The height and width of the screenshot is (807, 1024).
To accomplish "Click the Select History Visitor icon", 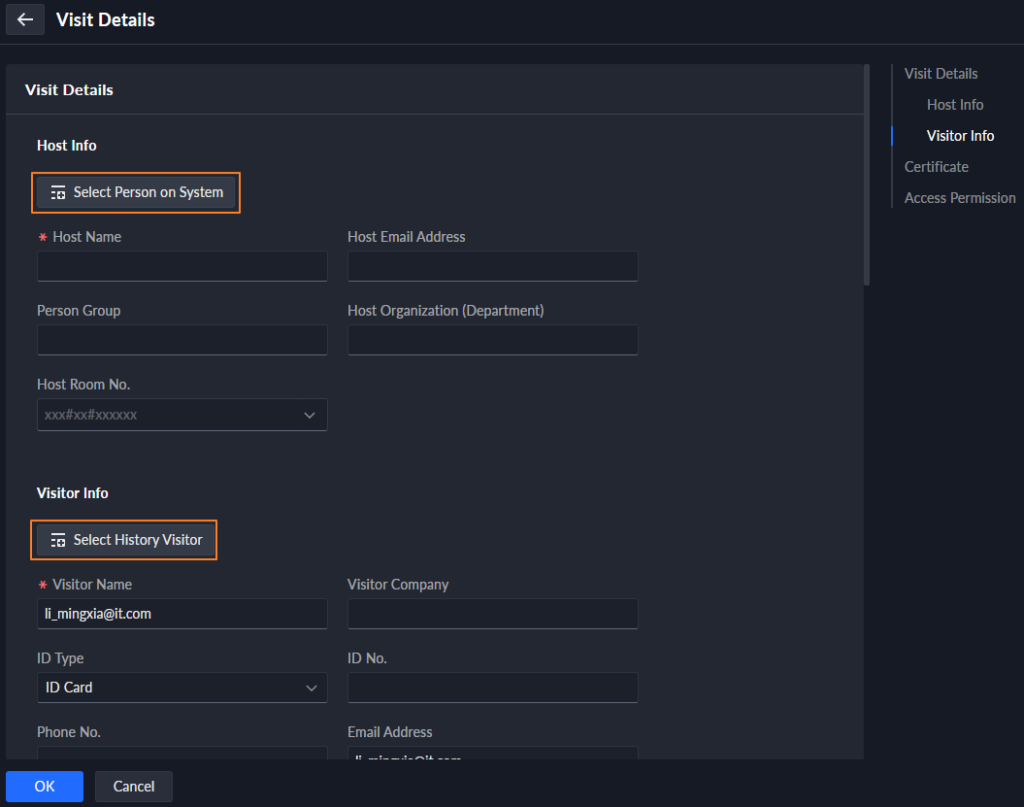I will (x=58, y=540).
